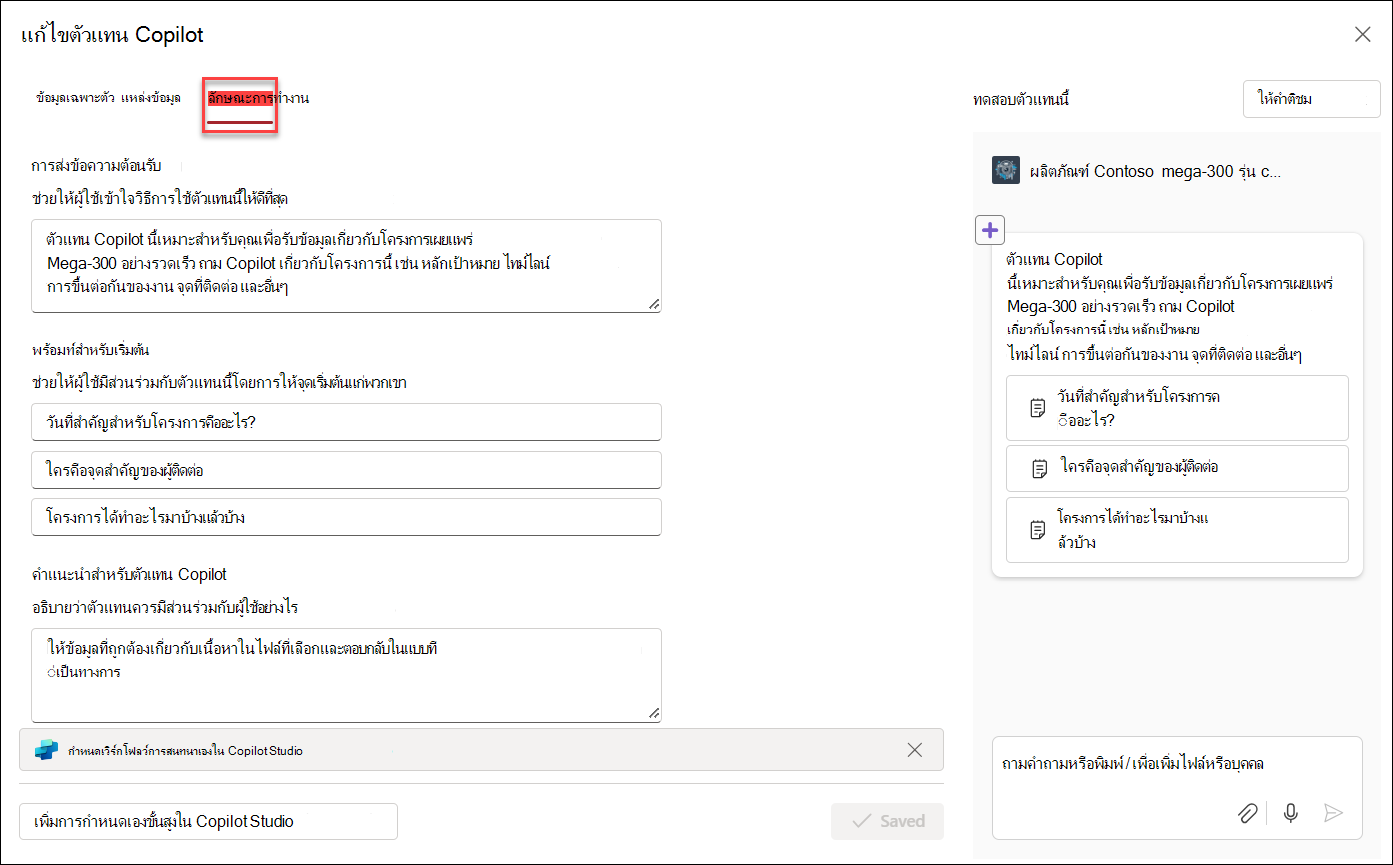Click the resize grip of welcome message box
This screenshot has height=865, width=1393.
[654, 304]
